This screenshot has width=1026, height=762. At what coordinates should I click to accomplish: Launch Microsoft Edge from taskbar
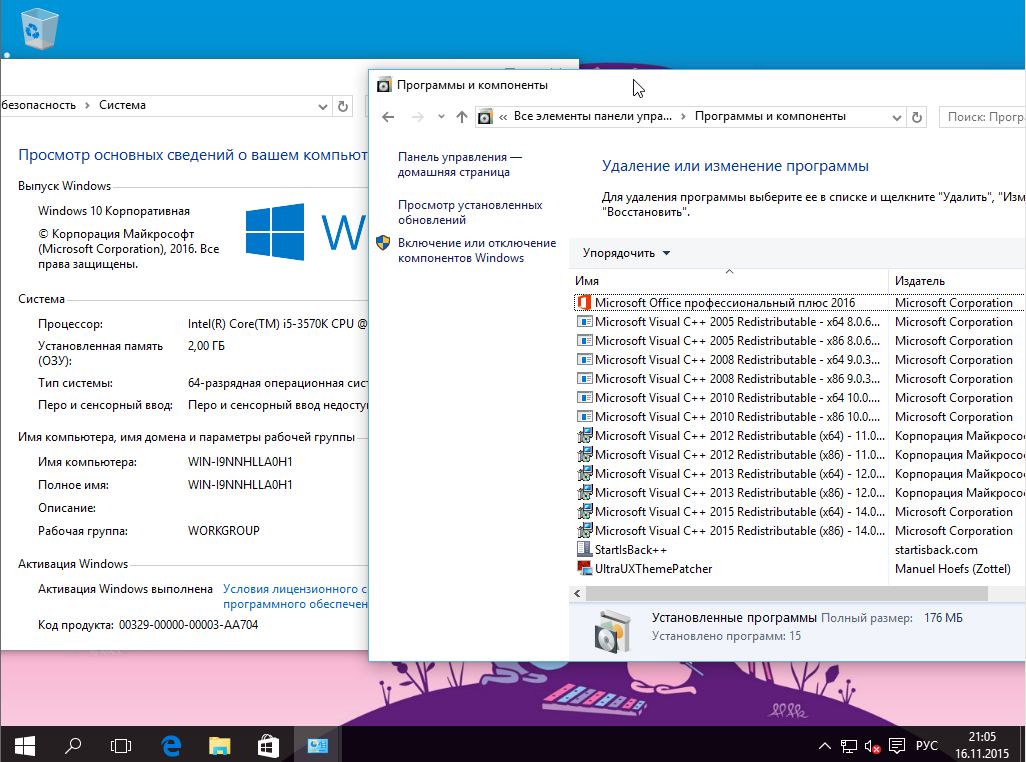point(171,745)
